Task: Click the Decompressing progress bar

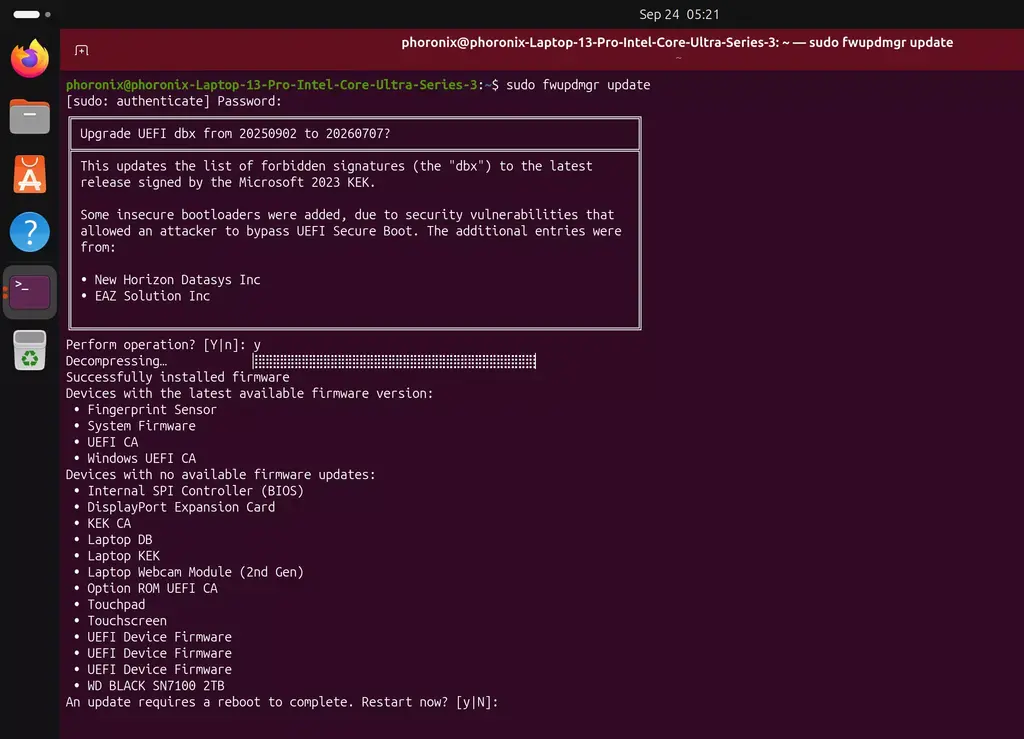Action: 394,361
